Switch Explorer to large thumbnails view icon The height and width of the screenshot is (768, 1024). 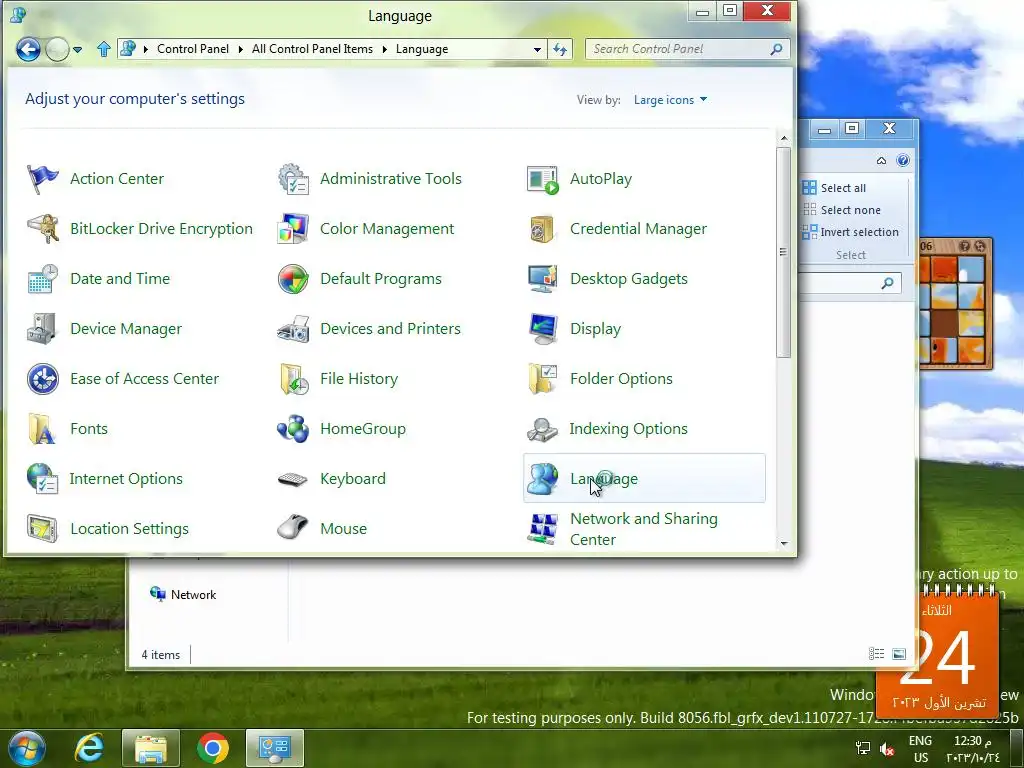pyautogui.click(x=899, y=654)
